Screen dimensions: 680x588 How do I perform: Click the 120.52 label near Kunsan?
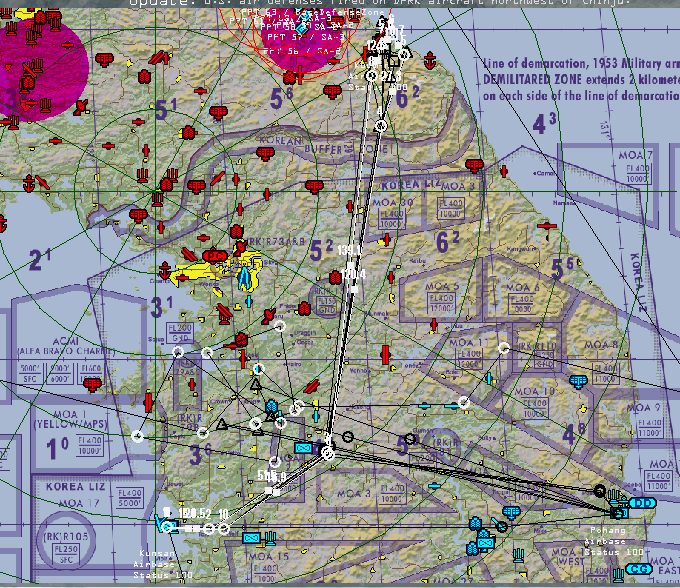click(195, 514)
